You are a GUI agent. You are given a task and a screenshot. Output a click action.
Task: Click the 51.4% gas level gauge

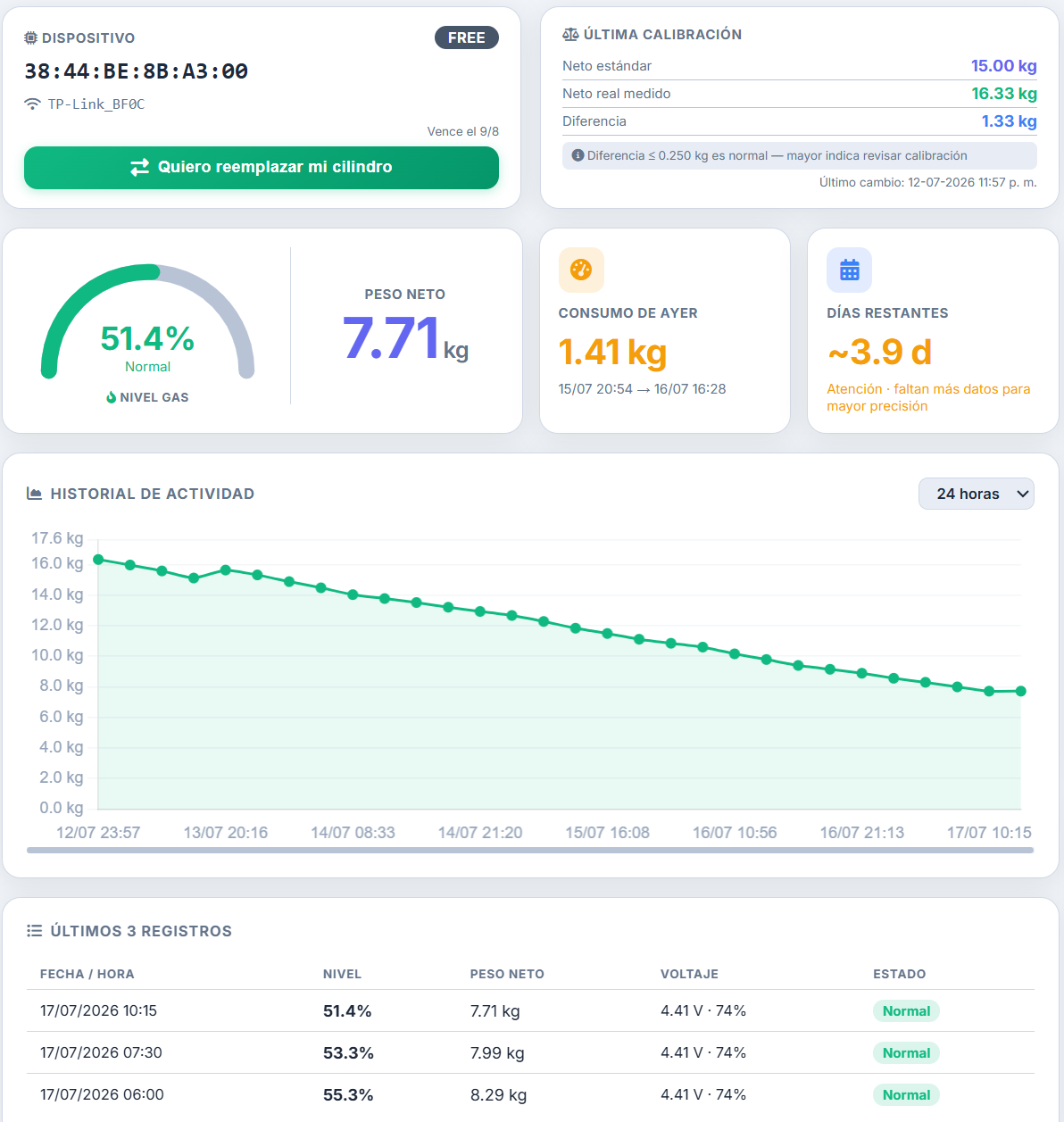point(147,323)
